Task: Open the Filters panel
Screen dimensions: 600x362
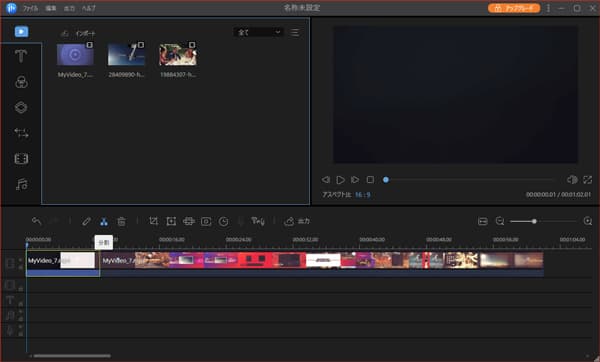Action: coord(21,82)
